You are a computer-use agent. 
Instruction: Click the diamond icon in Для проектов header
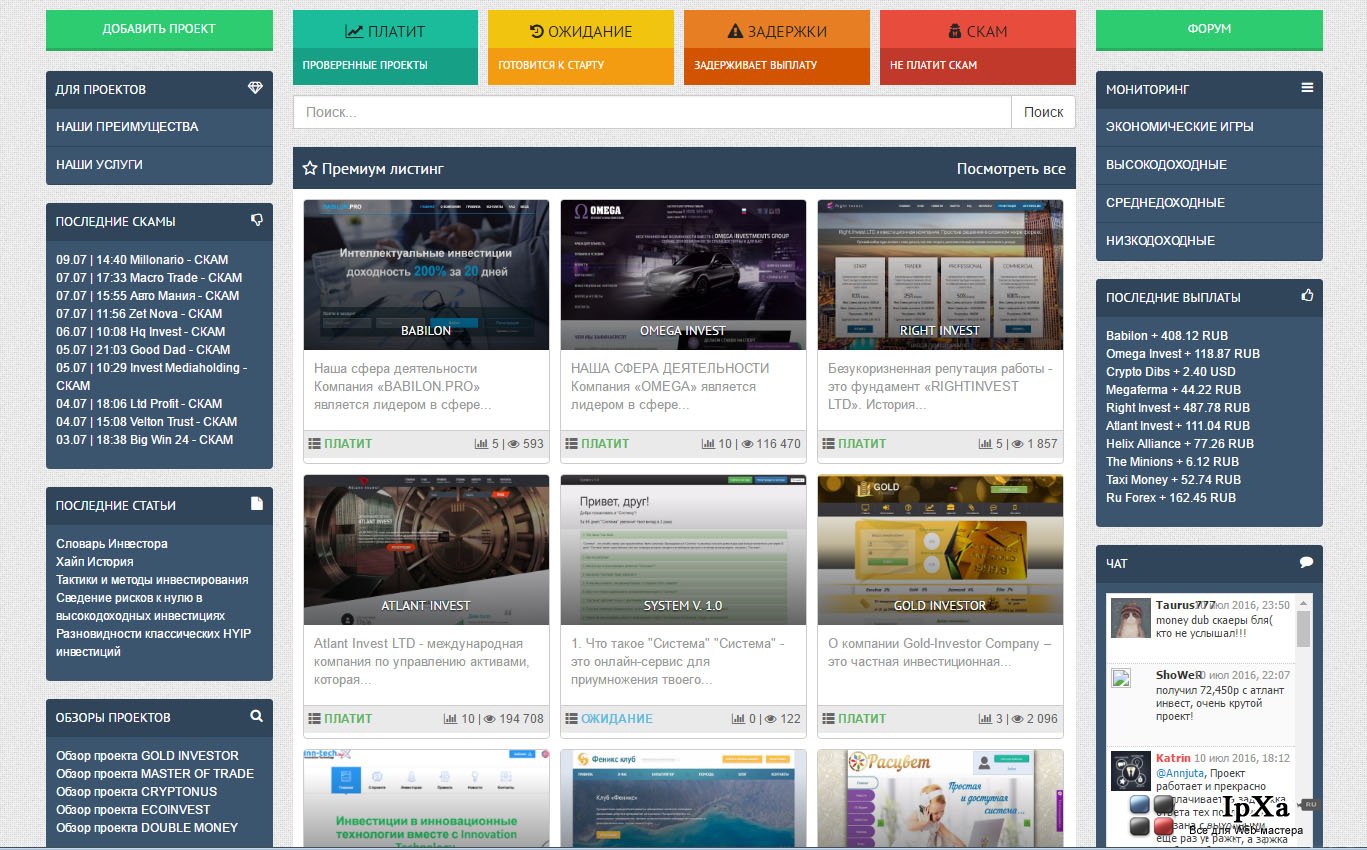255,88
